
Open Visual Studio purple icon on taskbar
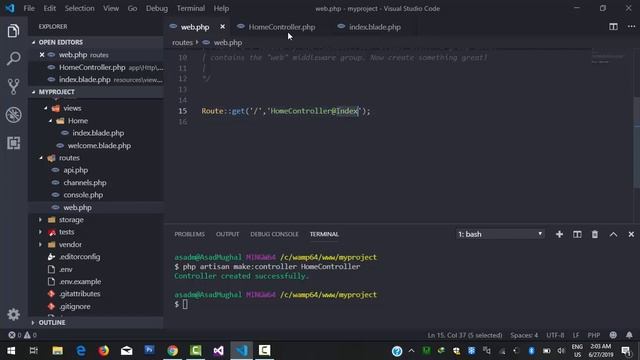tap(218, 351)
